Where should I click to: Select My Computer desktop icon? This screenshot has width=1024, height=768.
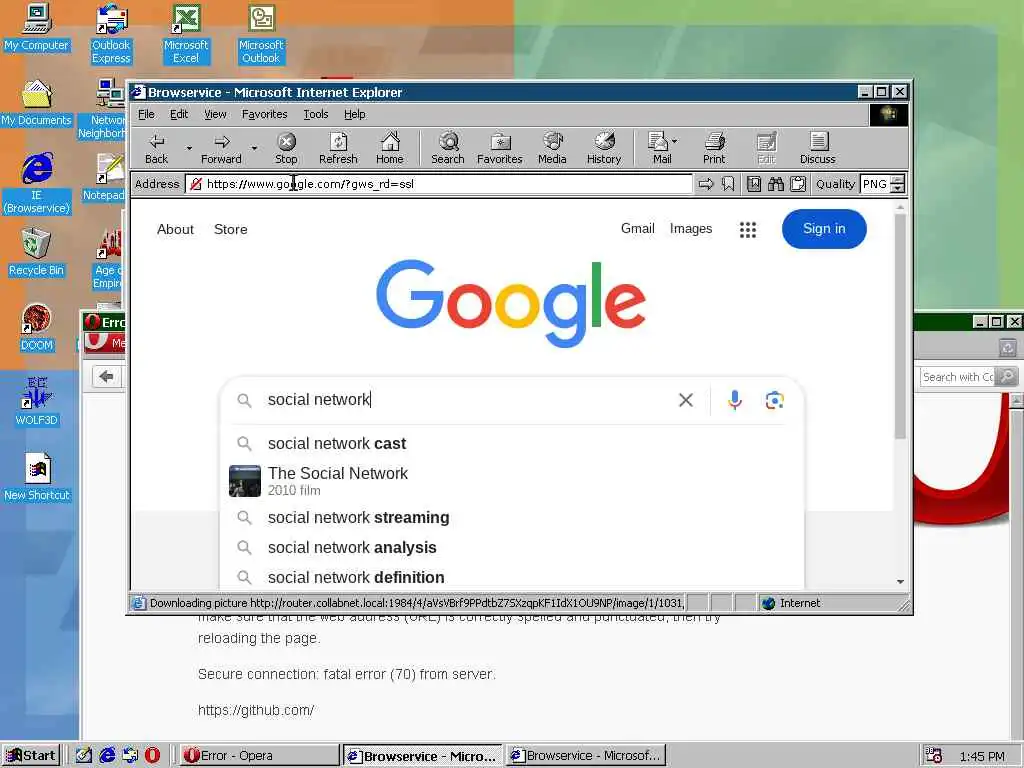coord(37,27)
